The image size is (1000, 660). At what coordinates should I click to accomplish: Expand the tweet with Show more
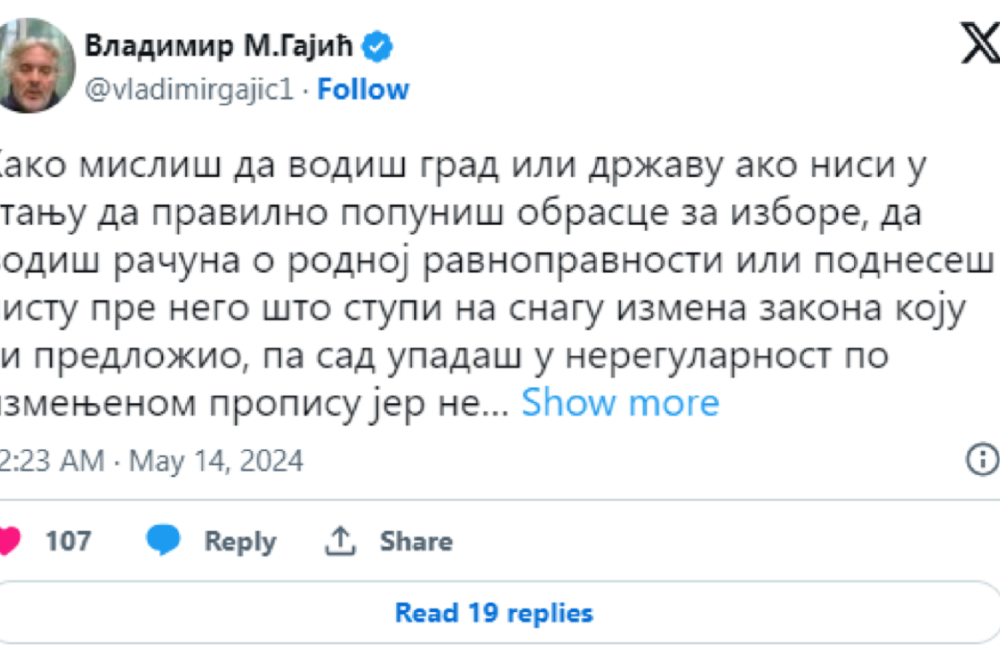[620, 403]
